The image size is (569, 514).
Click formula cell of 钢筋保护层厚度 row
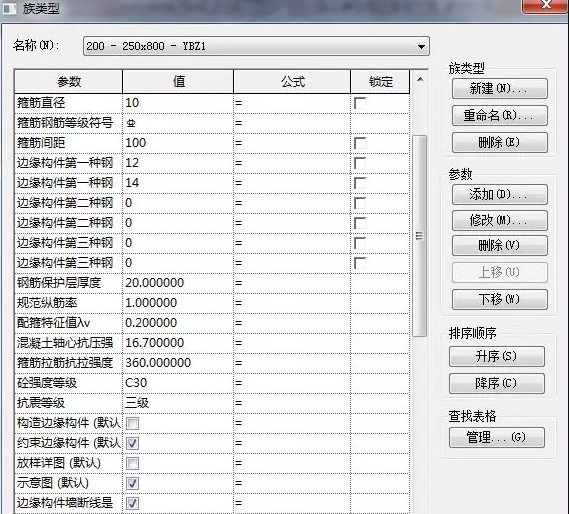point(292,283)
